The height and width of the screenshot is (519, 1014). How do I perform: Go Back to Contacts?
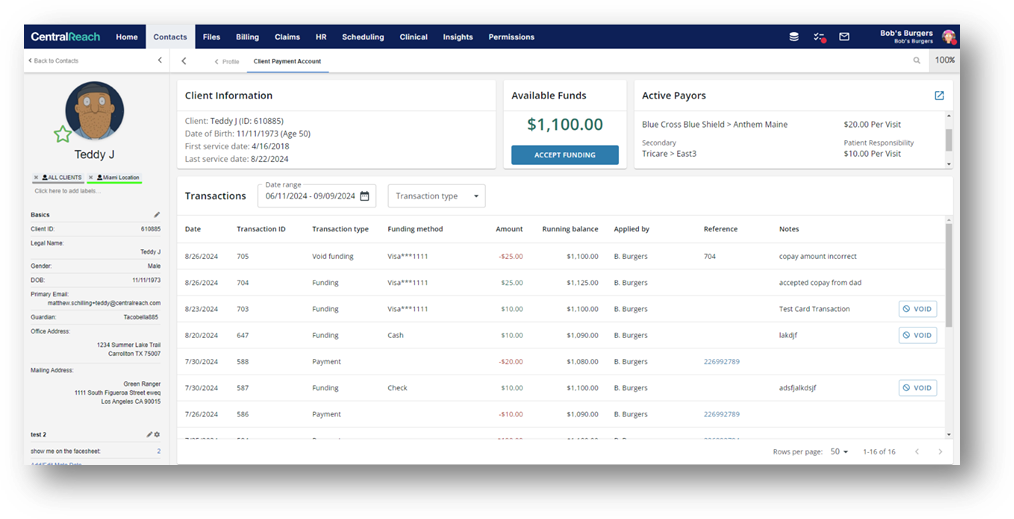click(53, 61)
